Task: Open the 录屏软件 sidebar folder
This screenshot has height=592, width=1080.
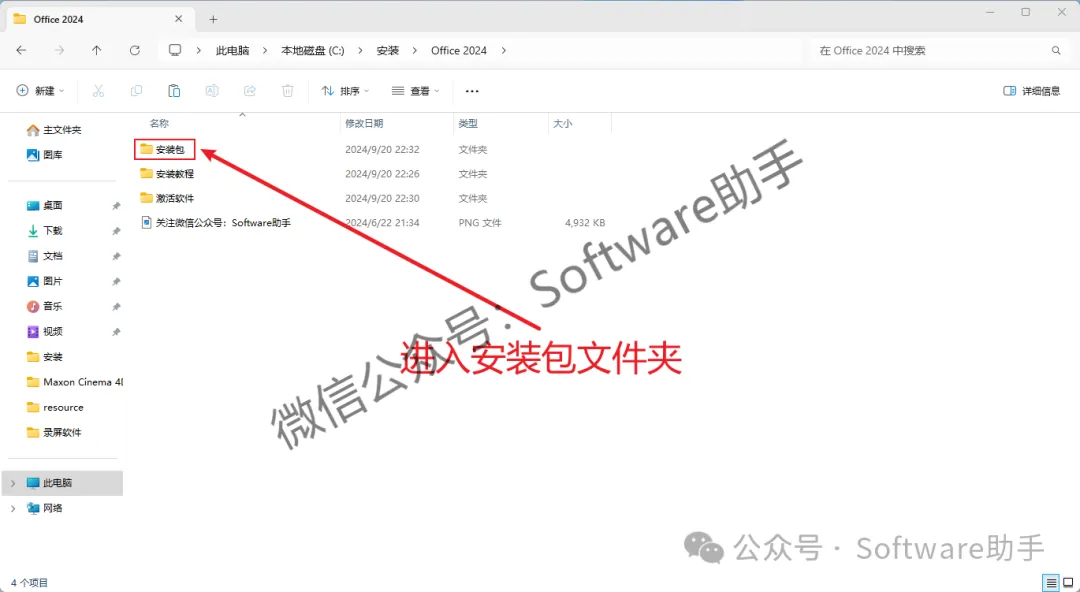Action: tap(54, 432)
